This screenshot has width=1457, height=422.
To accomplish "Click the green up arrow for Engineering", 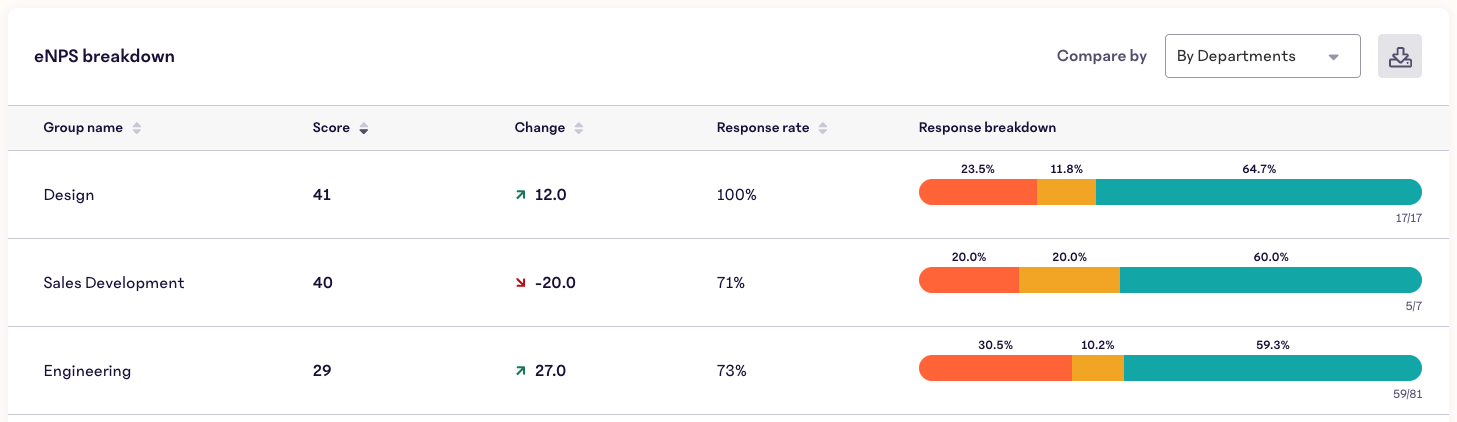I will tap(520, 371).
